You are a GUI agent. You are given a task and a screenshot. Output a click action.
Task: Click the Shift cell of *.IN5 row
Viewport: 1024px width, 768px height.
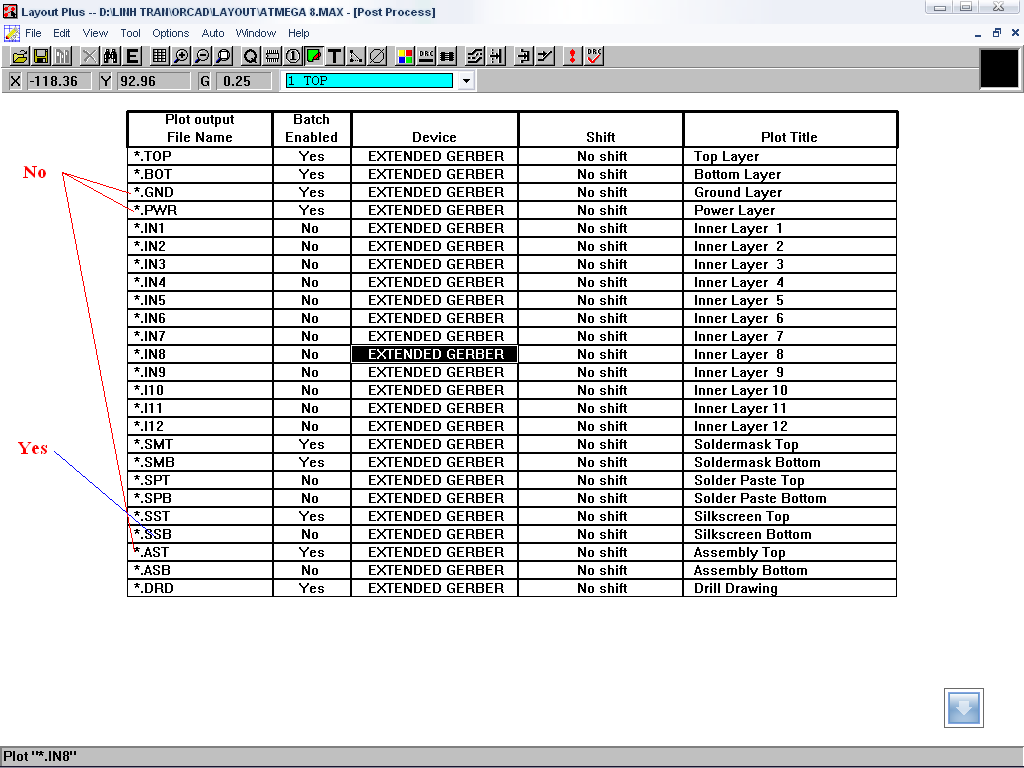(601, 300)
